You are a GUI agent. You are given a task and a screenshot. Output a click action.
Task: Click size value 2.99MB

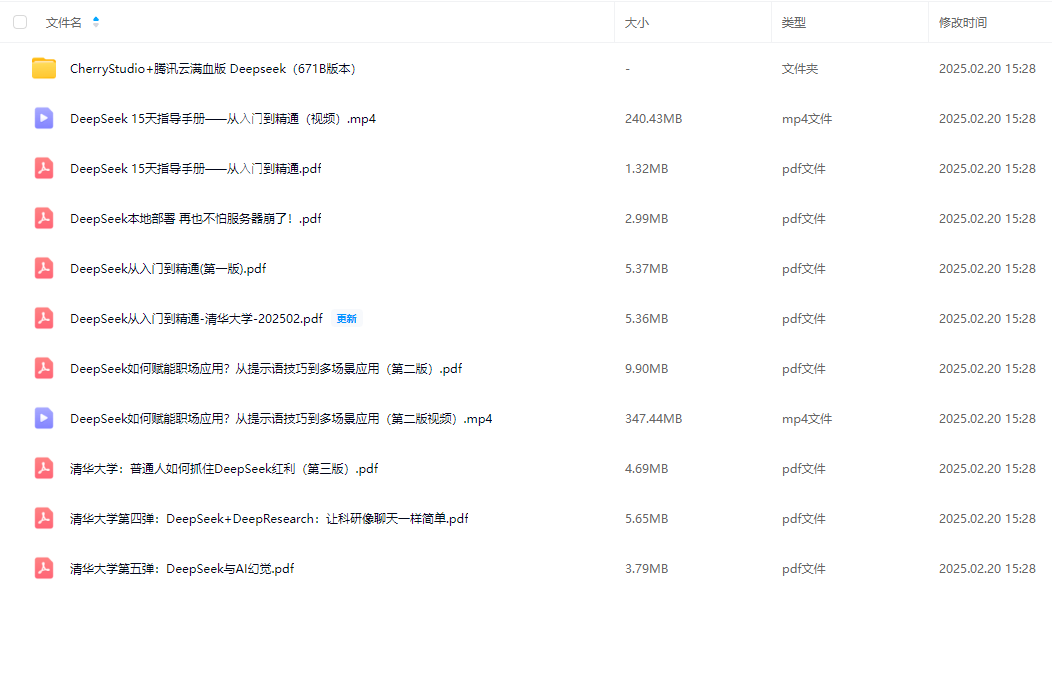tap(647, 219)
